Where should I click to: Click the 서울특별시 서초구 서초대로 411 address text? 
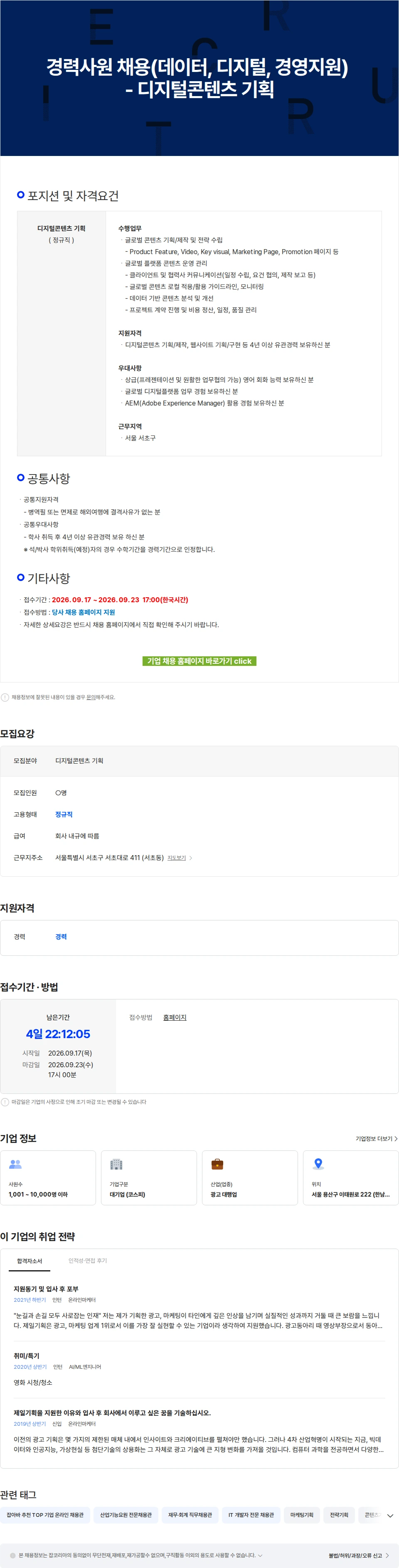point(109,858)
